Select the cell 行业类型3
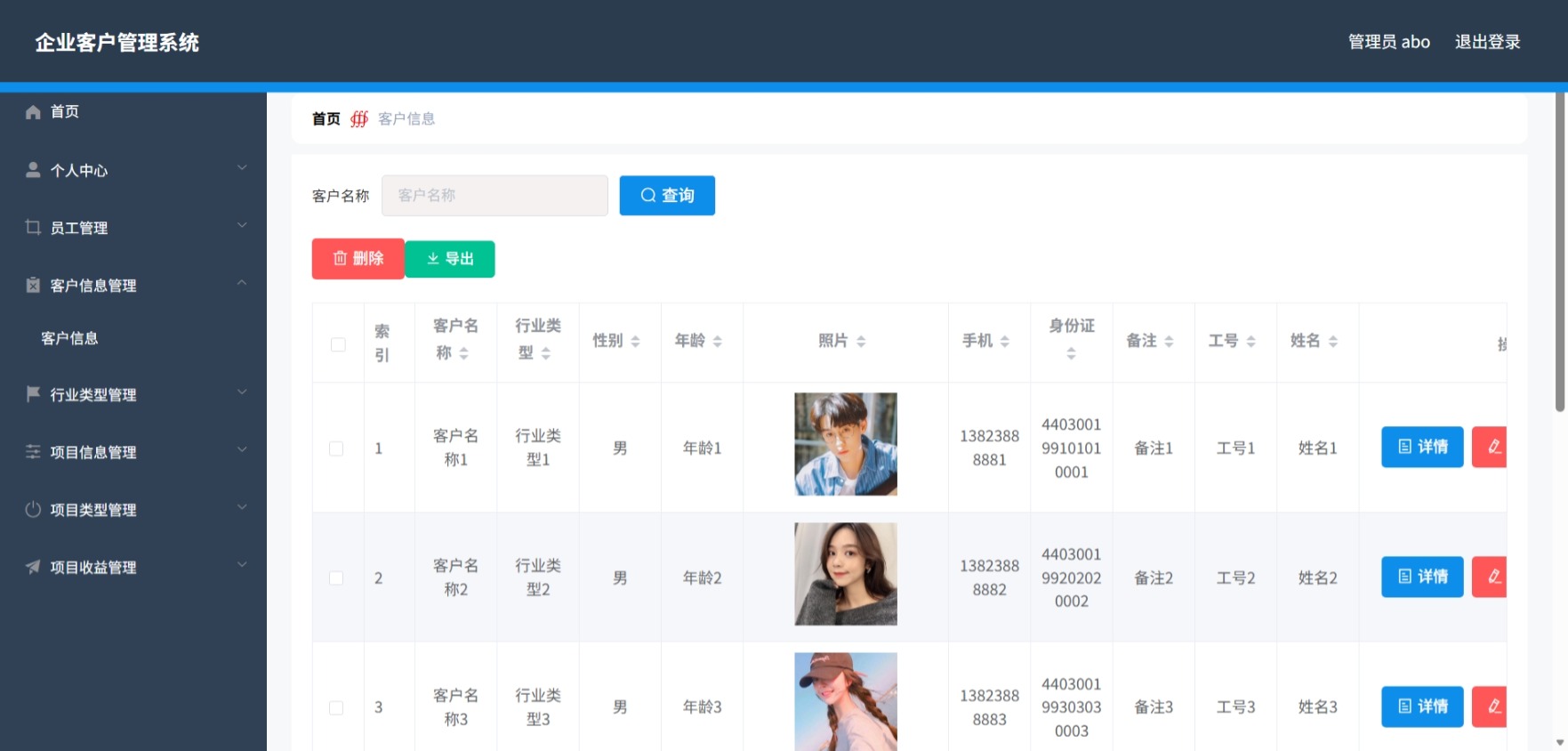The height and width of the screenshot is (751, 1568). click(x=538, y=707)
